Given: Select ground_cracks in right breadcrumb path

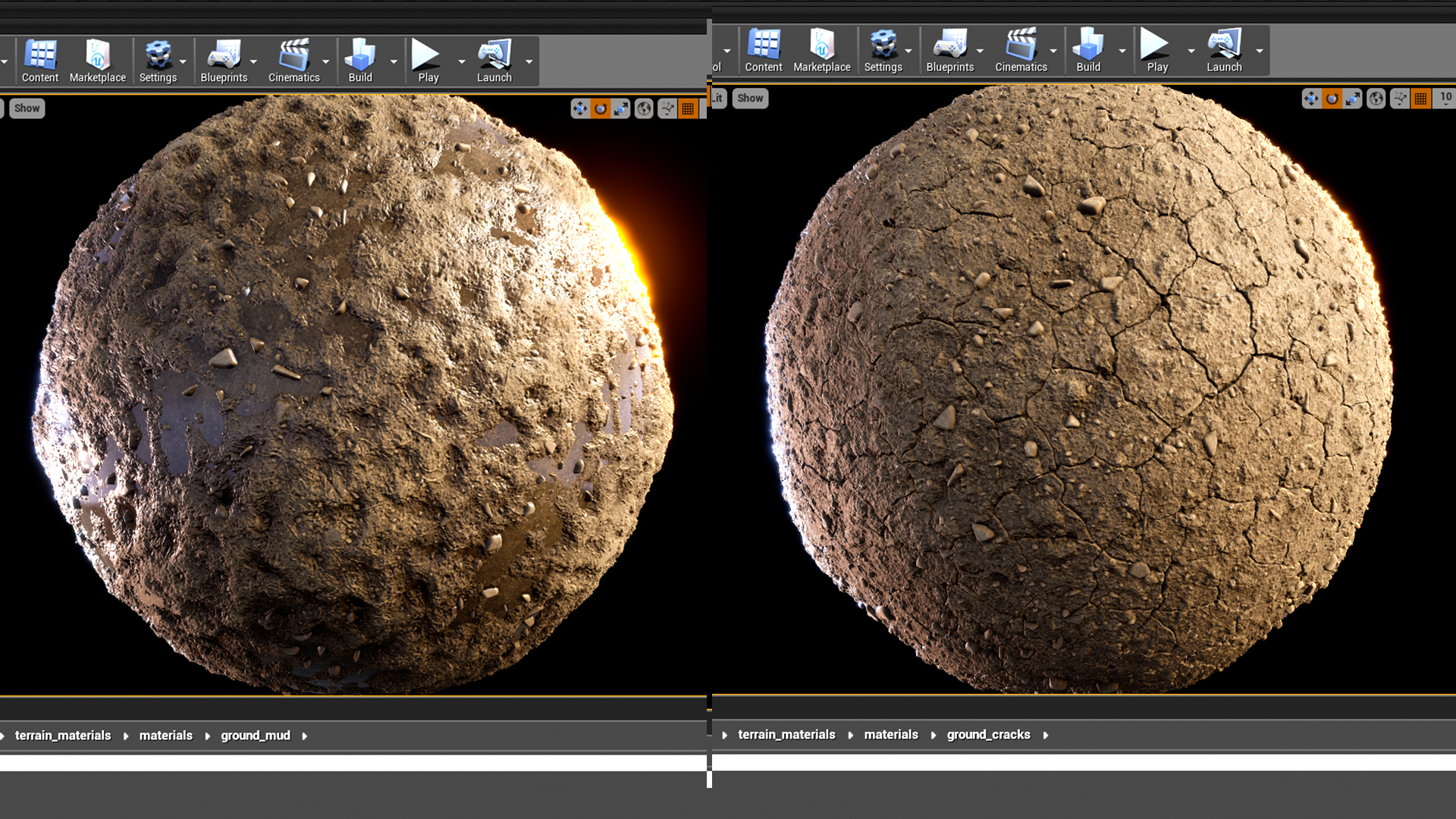Looking at the screenshot, I should 988,735.
